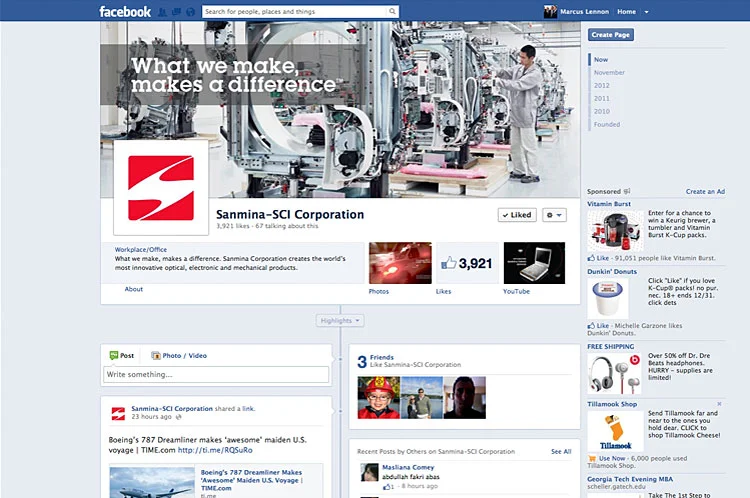Click the Sponsored info icon
Image resolution: width=750 pixels, height=498 pixels.
coord(627,191)
